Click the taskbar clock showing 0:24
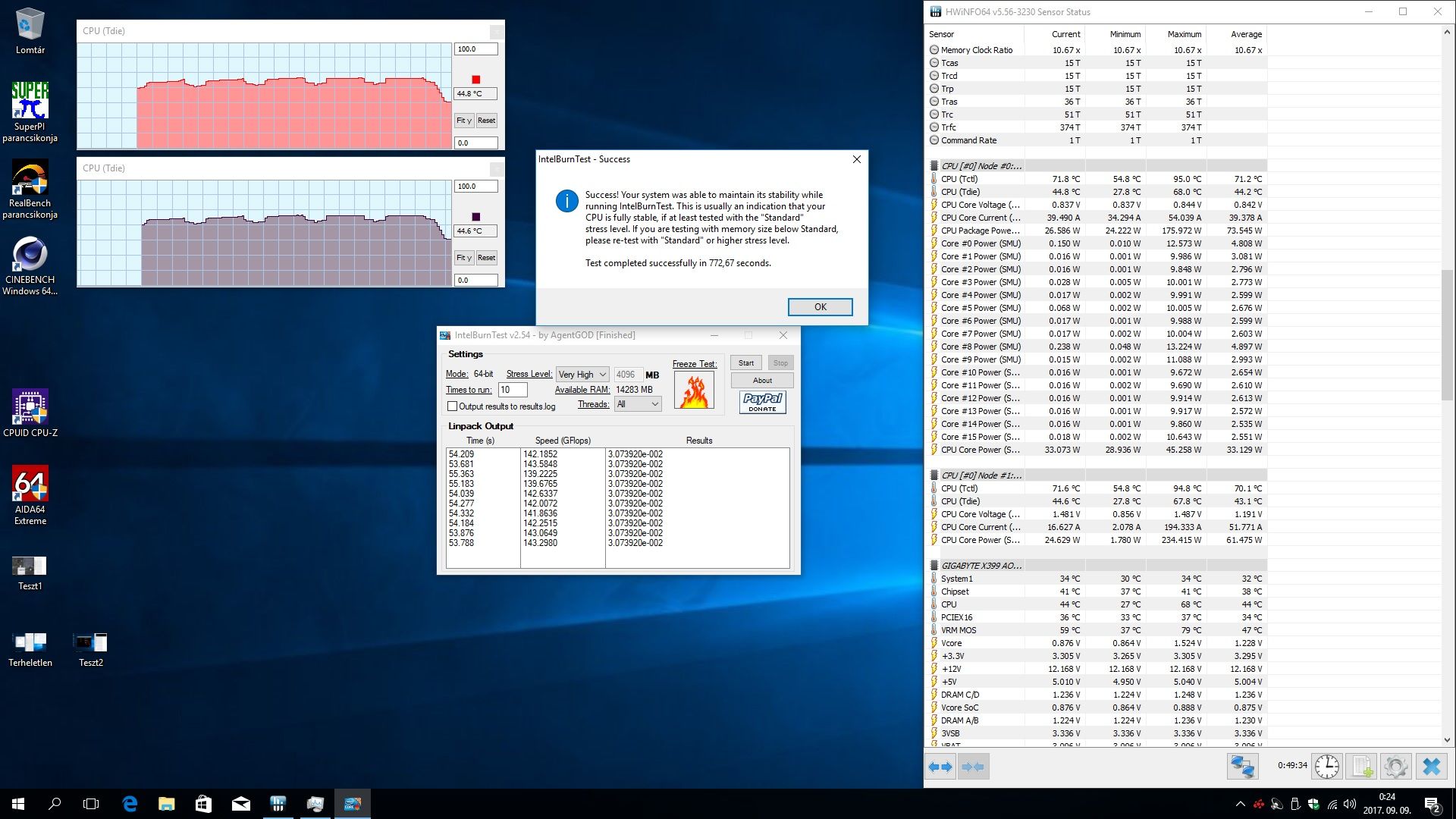The height and width of the screenshot is (819, 1456). pos(1387,803)
